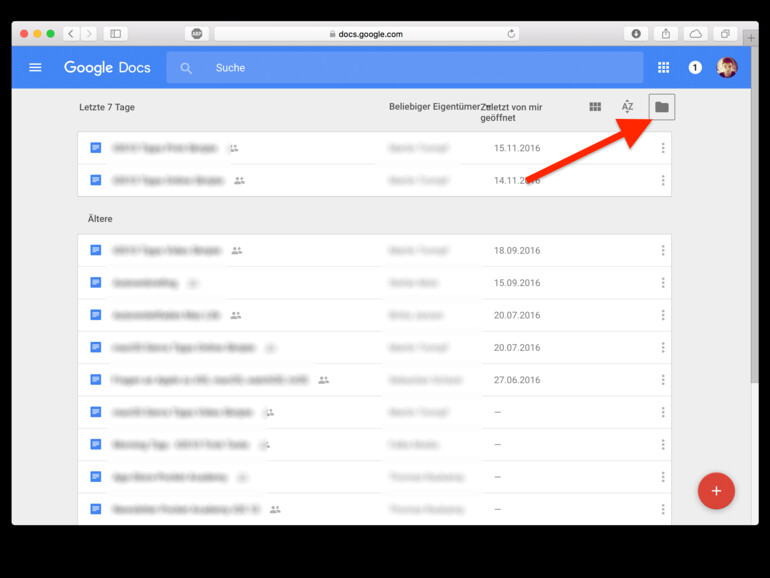Screen dimensions: 770x578
Task: Show iCloud tabs
Action: [695, 33]
